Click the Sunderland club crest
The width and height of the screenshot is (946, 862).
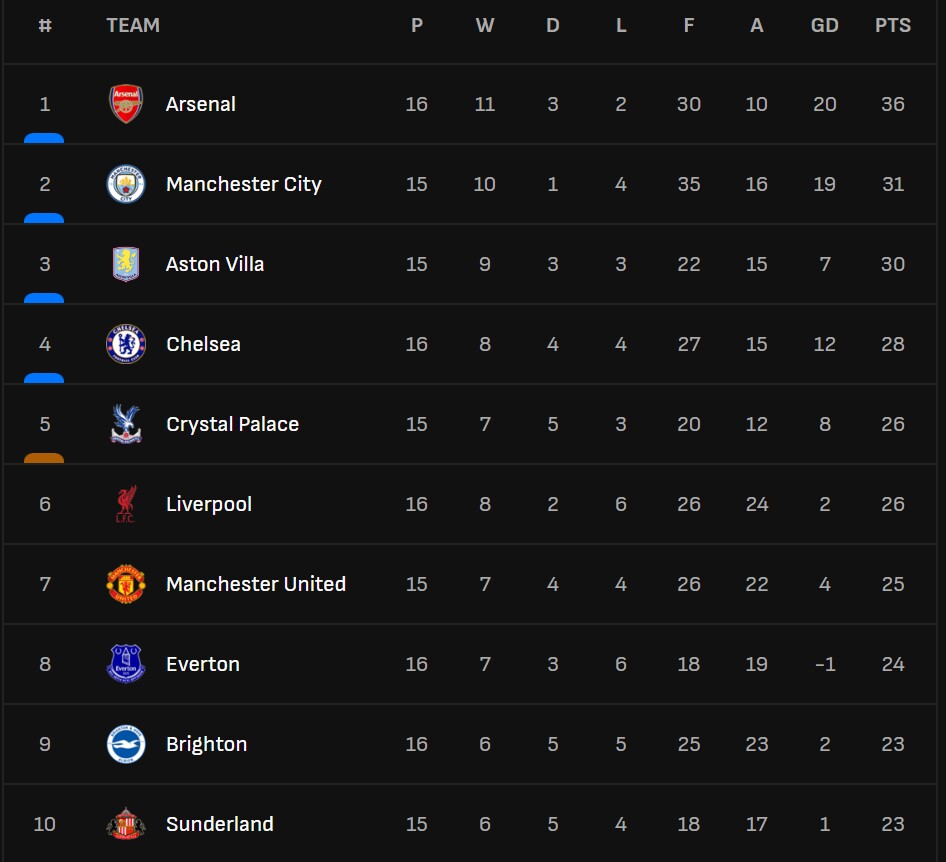tap(126, 824)
